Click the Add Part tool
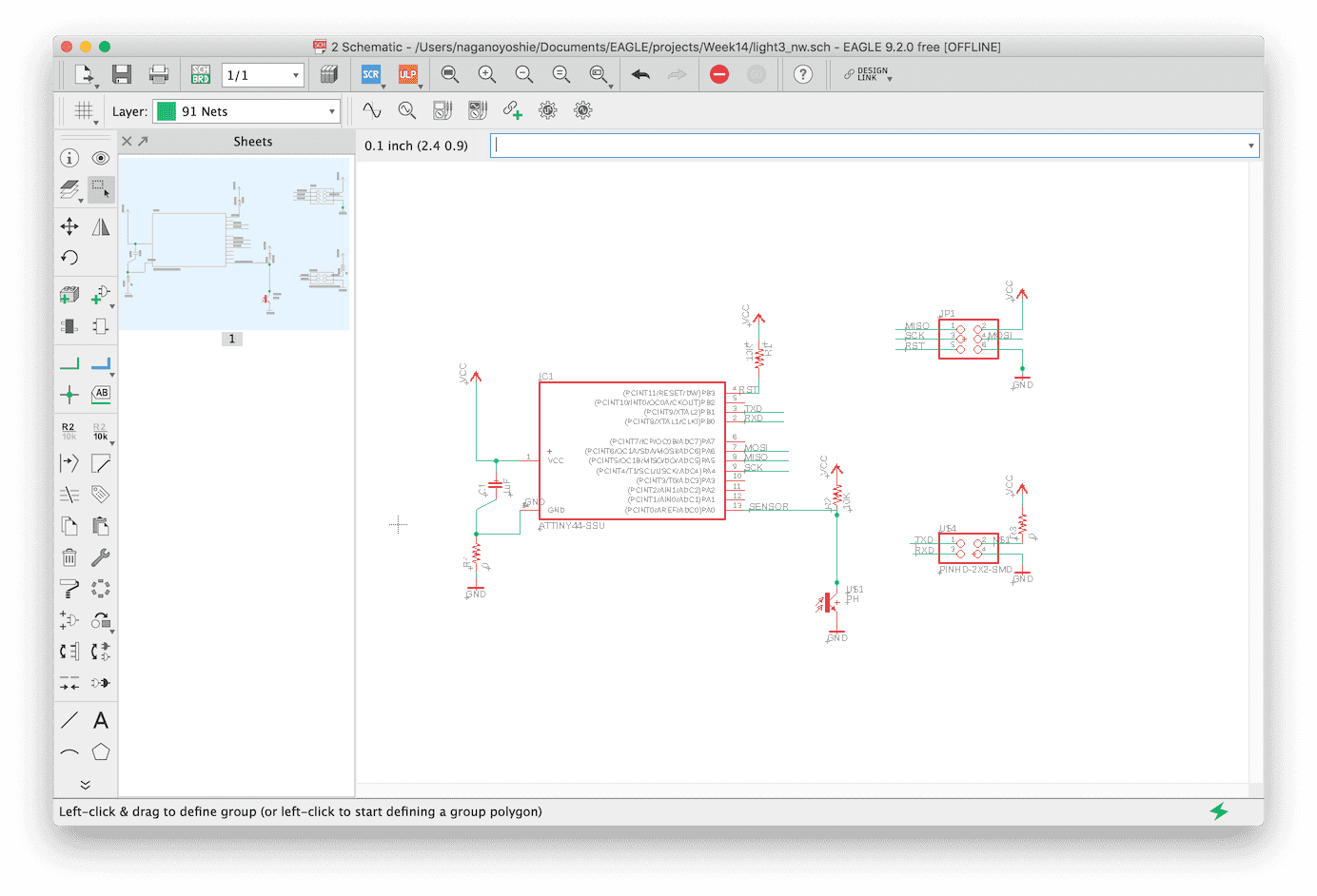Image resolution: width=1317 pixels, height=896 pixels. pos(69,295)
